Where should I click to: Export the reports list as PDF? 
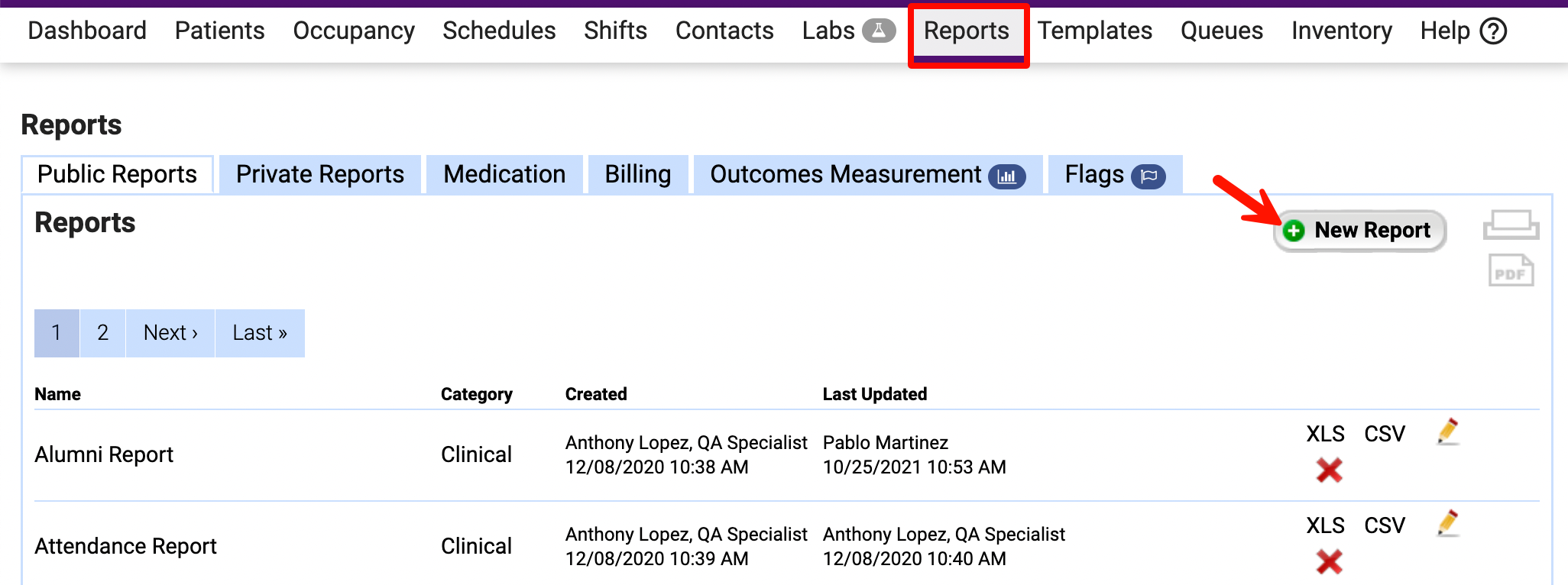(1510, 271)
